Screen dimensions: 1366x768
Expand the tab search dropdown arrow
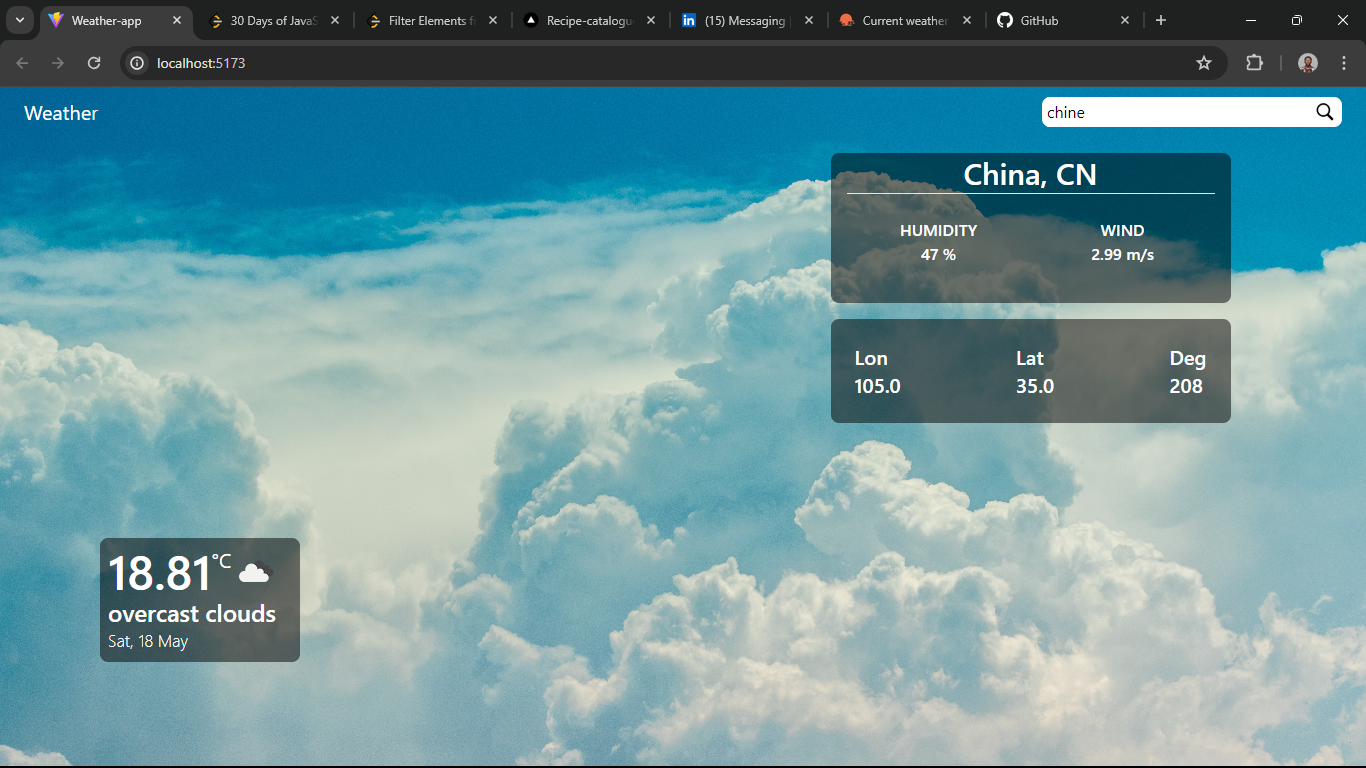click(x=19, y=20)
